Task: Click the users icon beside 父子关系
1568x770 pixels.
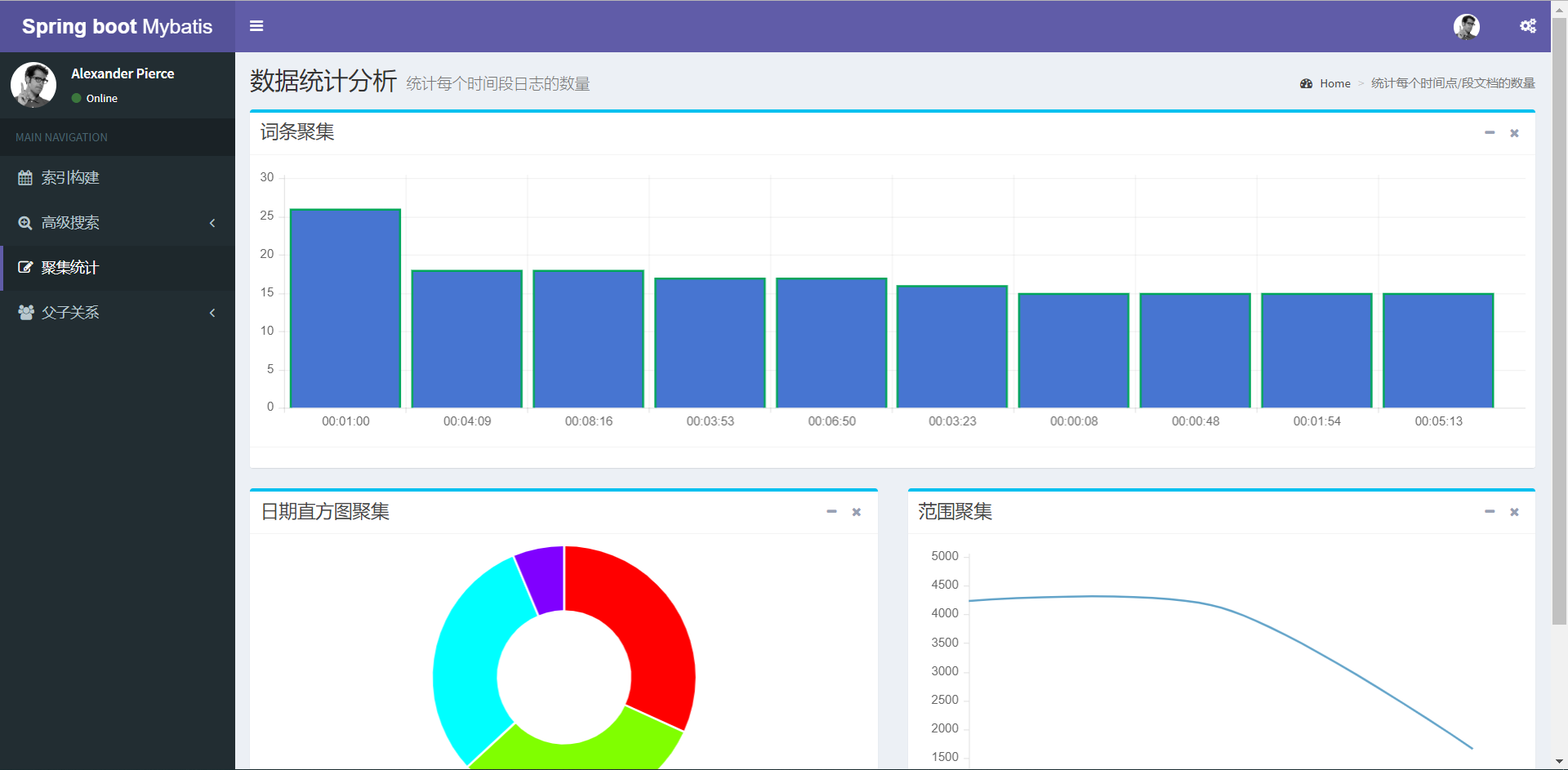Action: [x=26, y=312]
